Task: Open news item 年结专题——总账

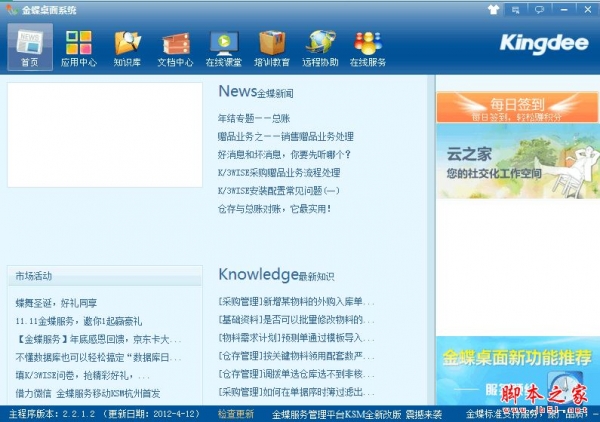Action: (254, 119)
